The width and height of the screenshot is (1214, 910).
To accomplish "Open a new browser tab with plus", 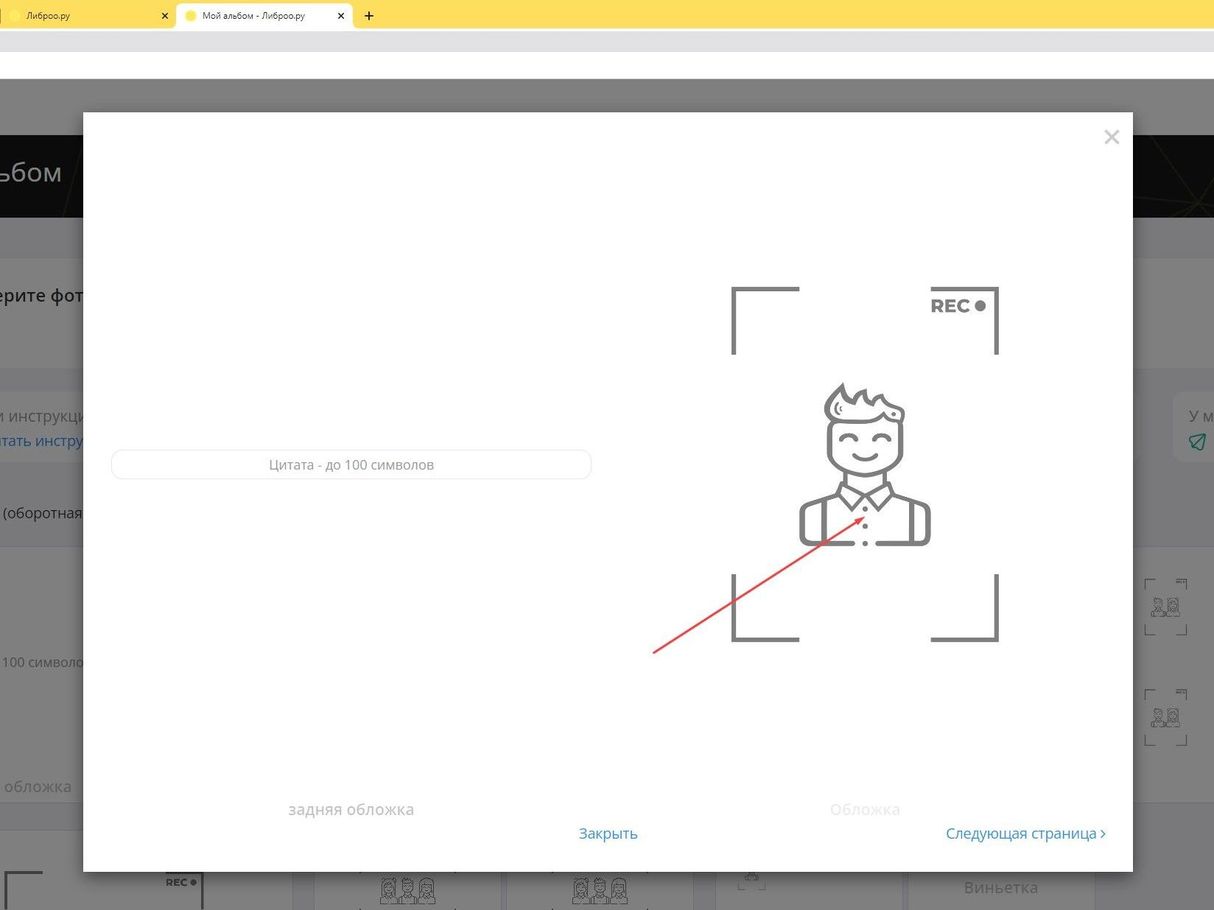I will [x=369, y=16].
